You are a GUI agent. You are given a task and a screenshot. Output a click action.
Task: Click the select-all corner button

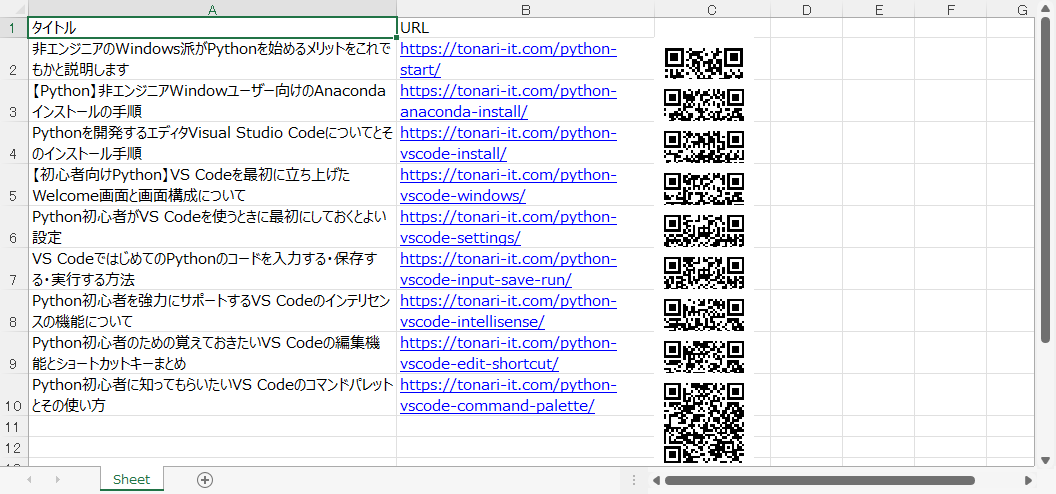[x=13, y=9]
